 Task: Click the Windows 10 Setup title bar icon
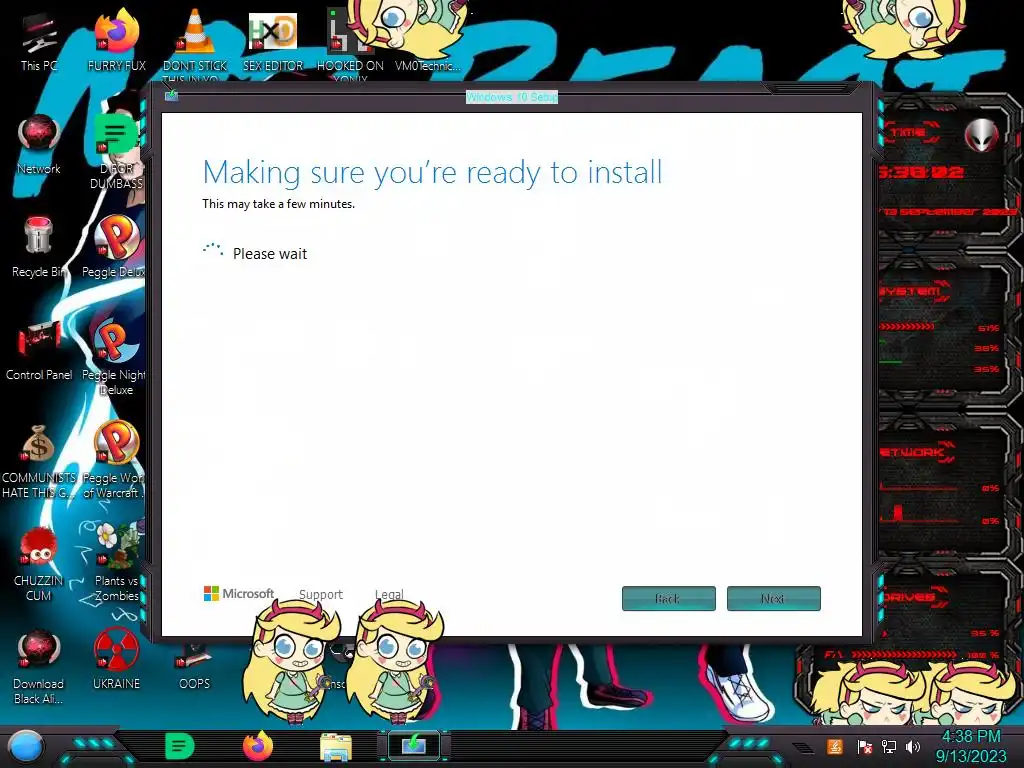(x=171, y=96)
